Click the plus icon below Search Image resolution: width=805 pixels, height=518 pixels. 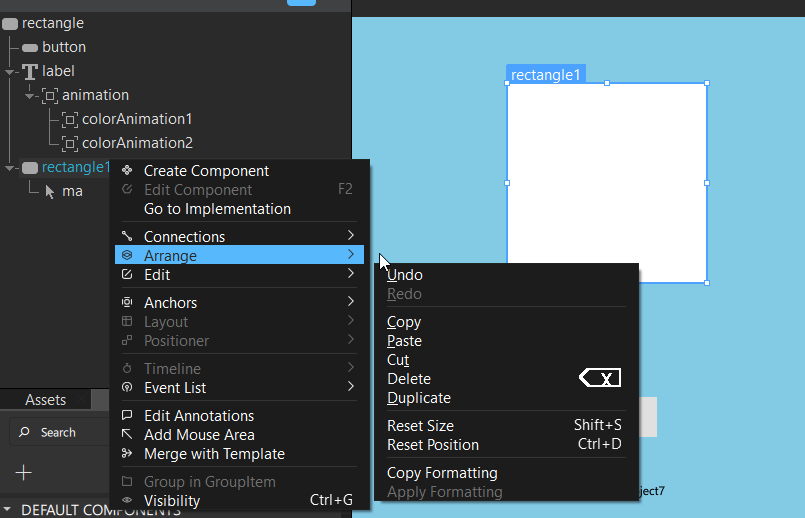coord(24,472)
